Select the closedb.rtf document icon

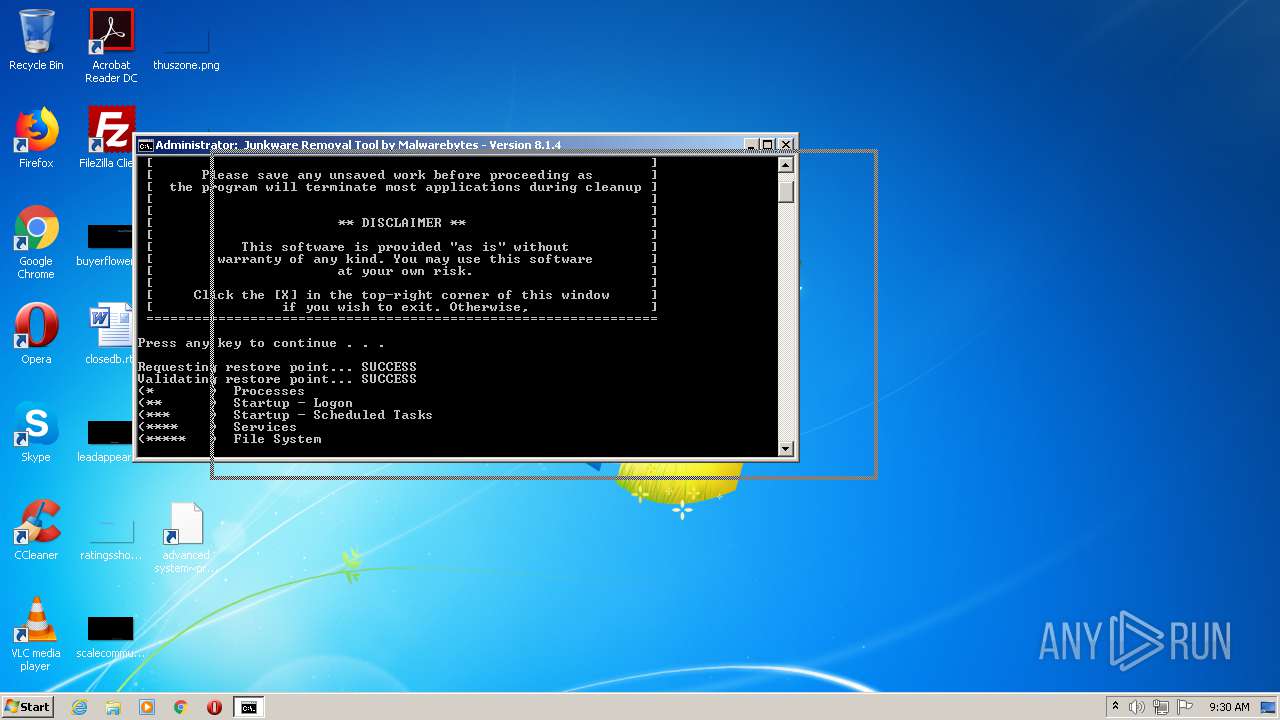point(110,334)
